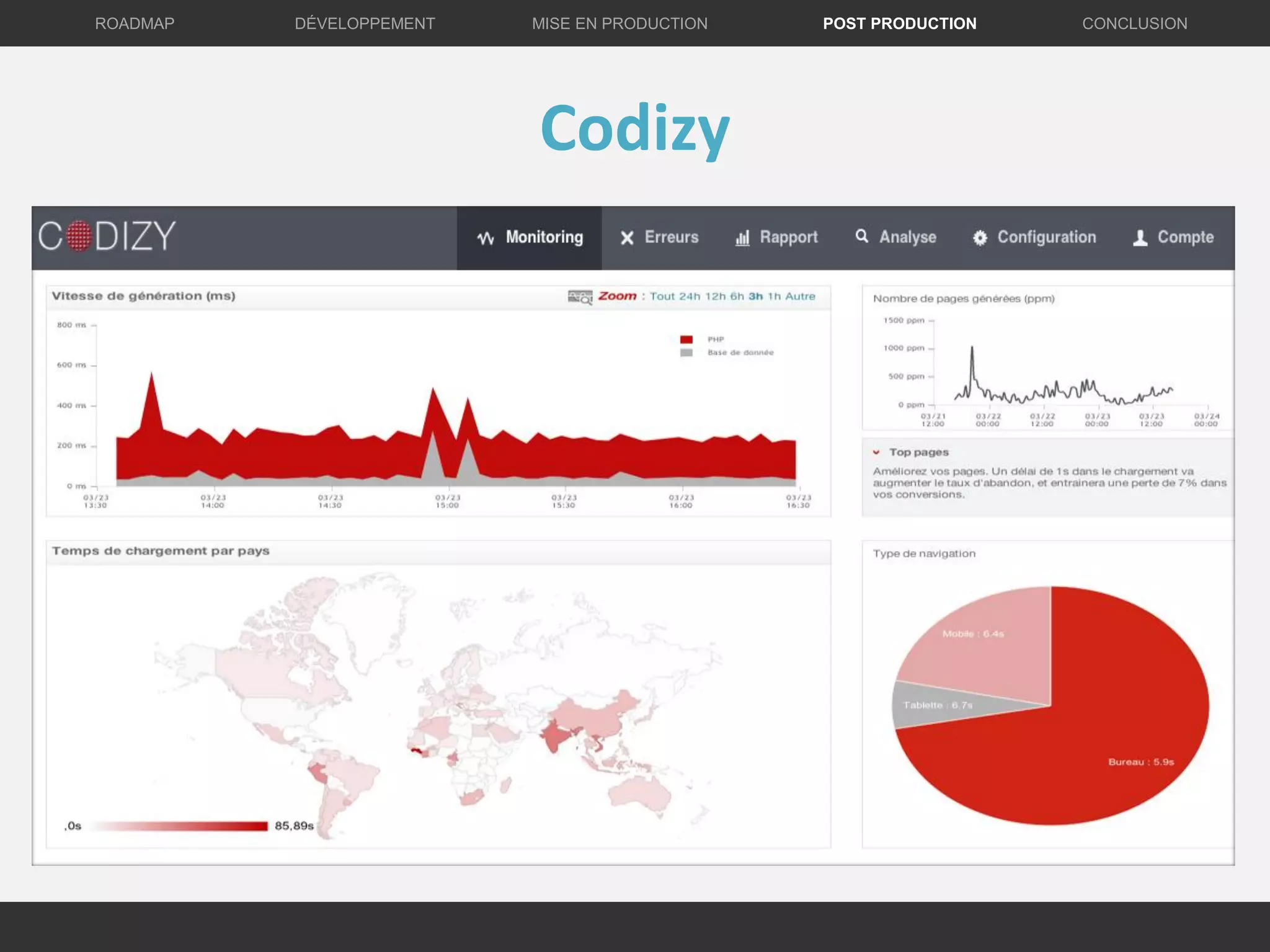Click the 800 ms axis label
Viewport: 1270px width, 952px height.
[x=71, y=325]
